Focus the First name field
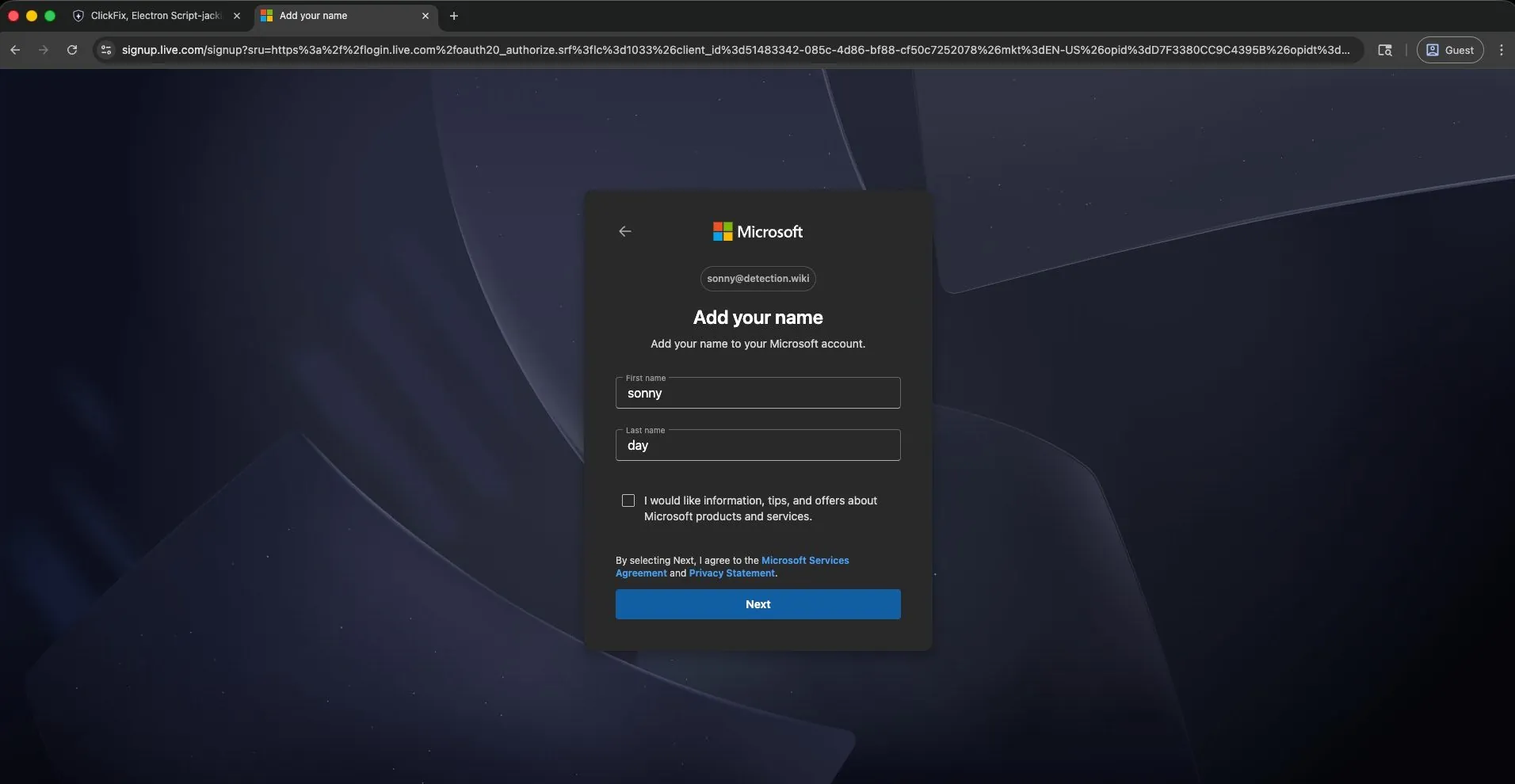The height and width of the screenshot is (784, 1515). pos(758,393)
